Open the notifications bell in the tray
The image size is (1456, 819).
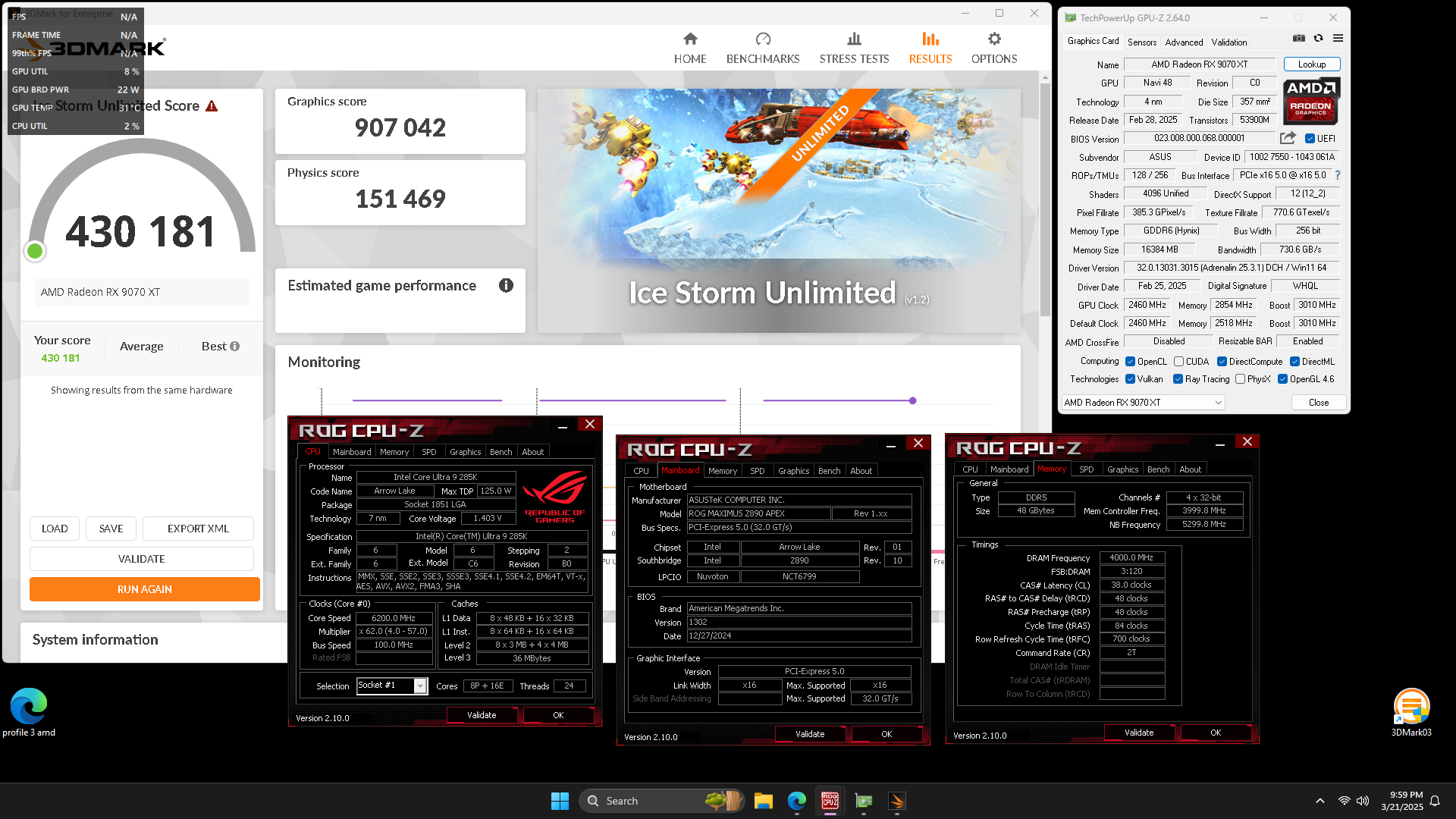point(1435,801)
